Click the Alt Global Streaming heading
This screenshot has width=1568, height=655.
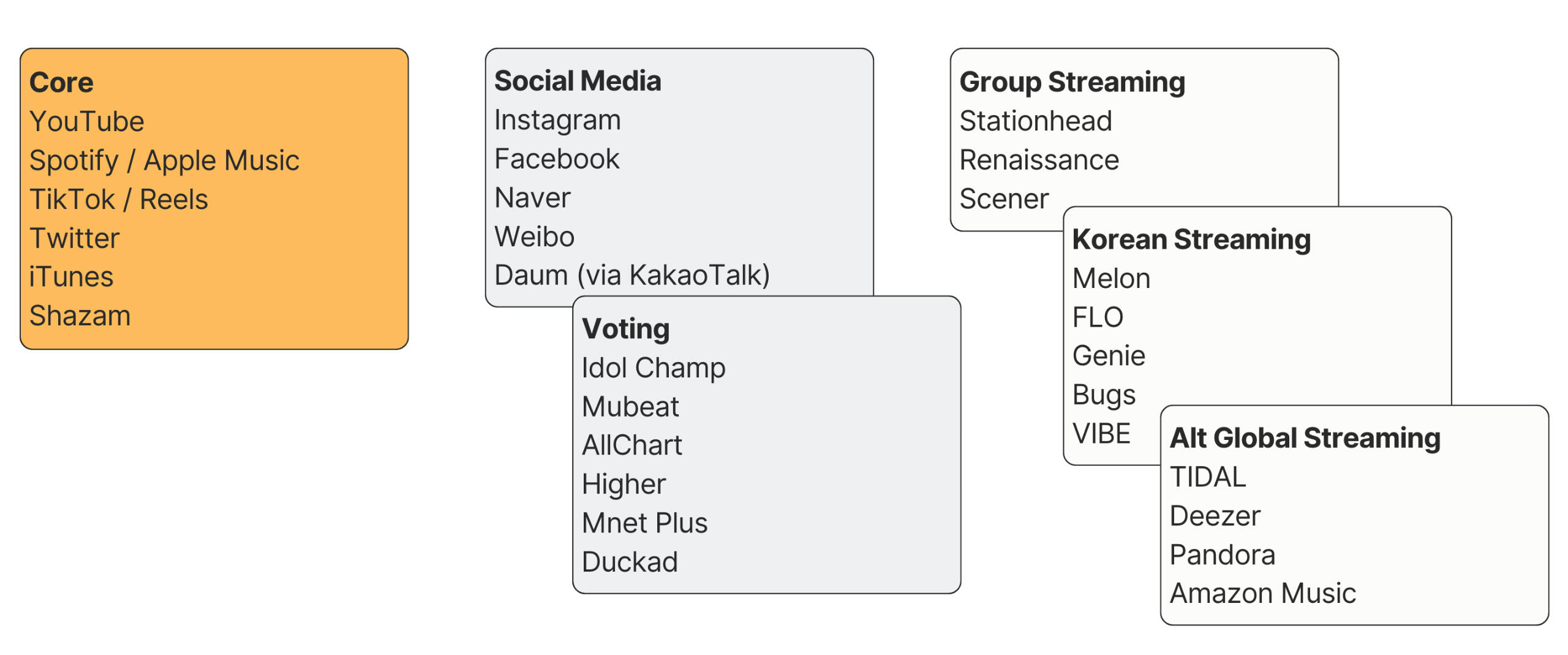pos(1305,438)
